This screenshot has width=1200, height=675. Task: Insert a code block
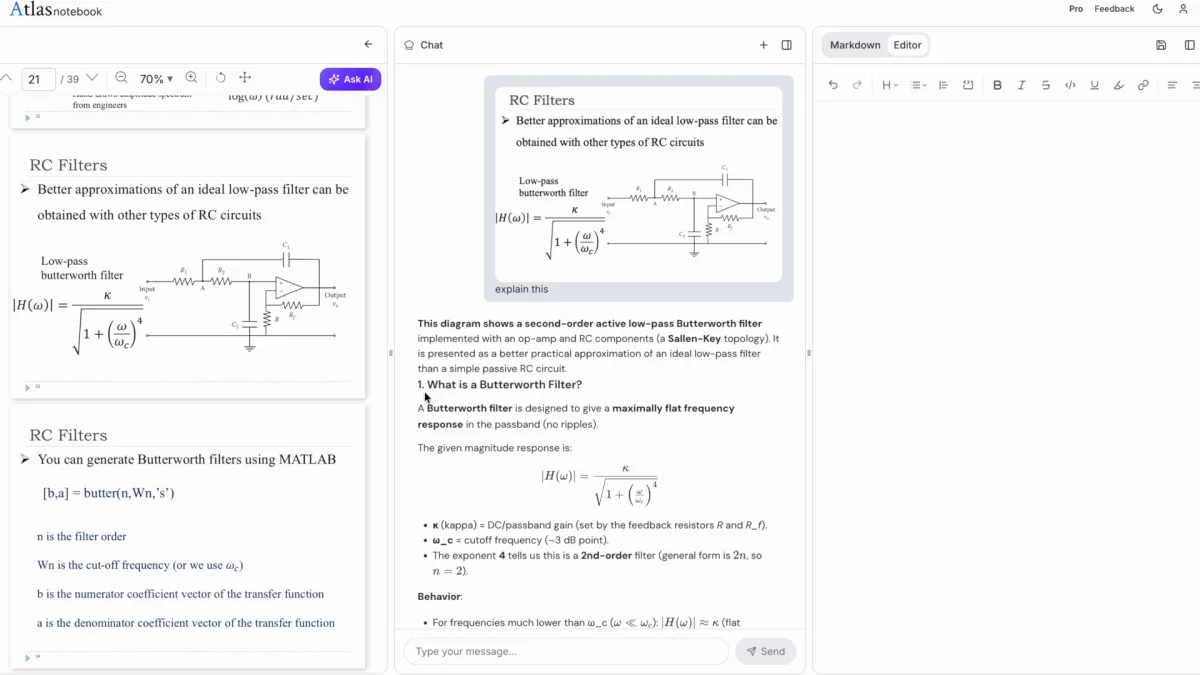click(968, 85)
